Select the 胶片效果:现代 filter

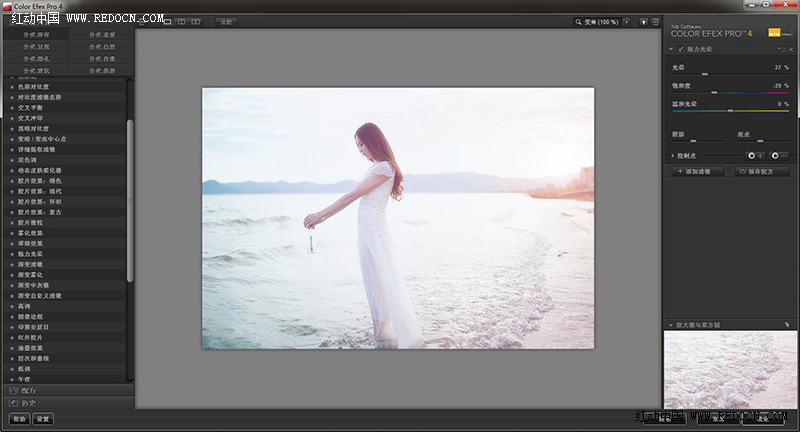pos(65,191)
